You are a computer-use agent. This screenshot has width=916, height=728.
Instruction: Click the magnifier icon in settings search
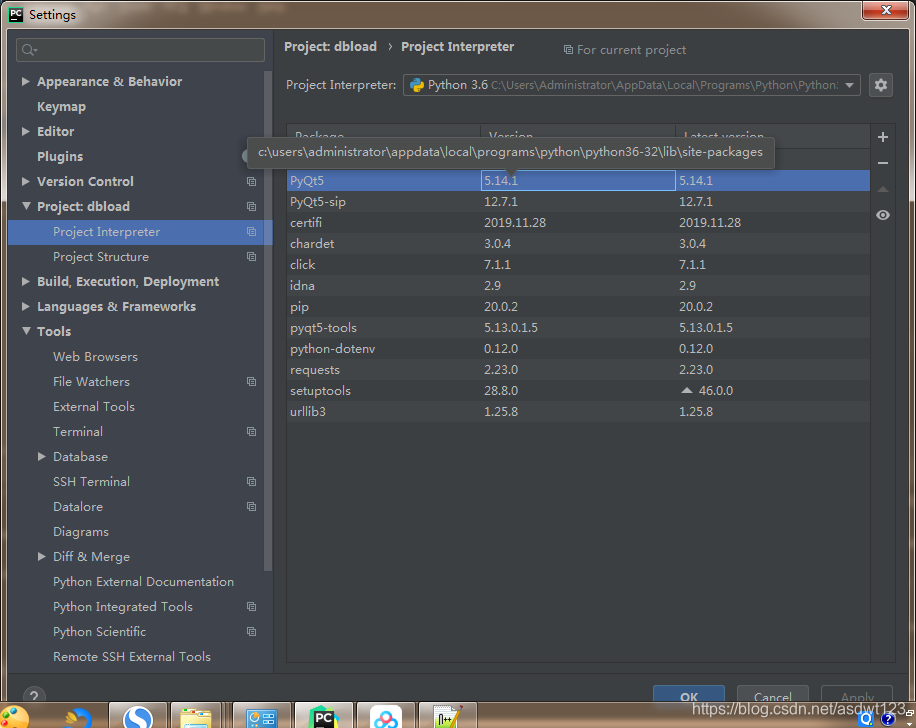point(29,50)
